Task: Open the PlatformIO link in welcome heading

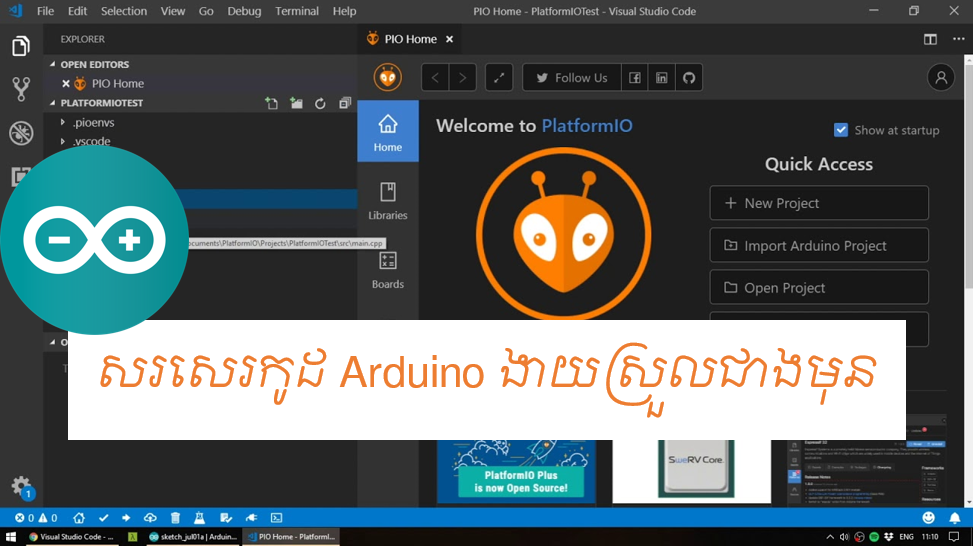Action: coord(587,125)
